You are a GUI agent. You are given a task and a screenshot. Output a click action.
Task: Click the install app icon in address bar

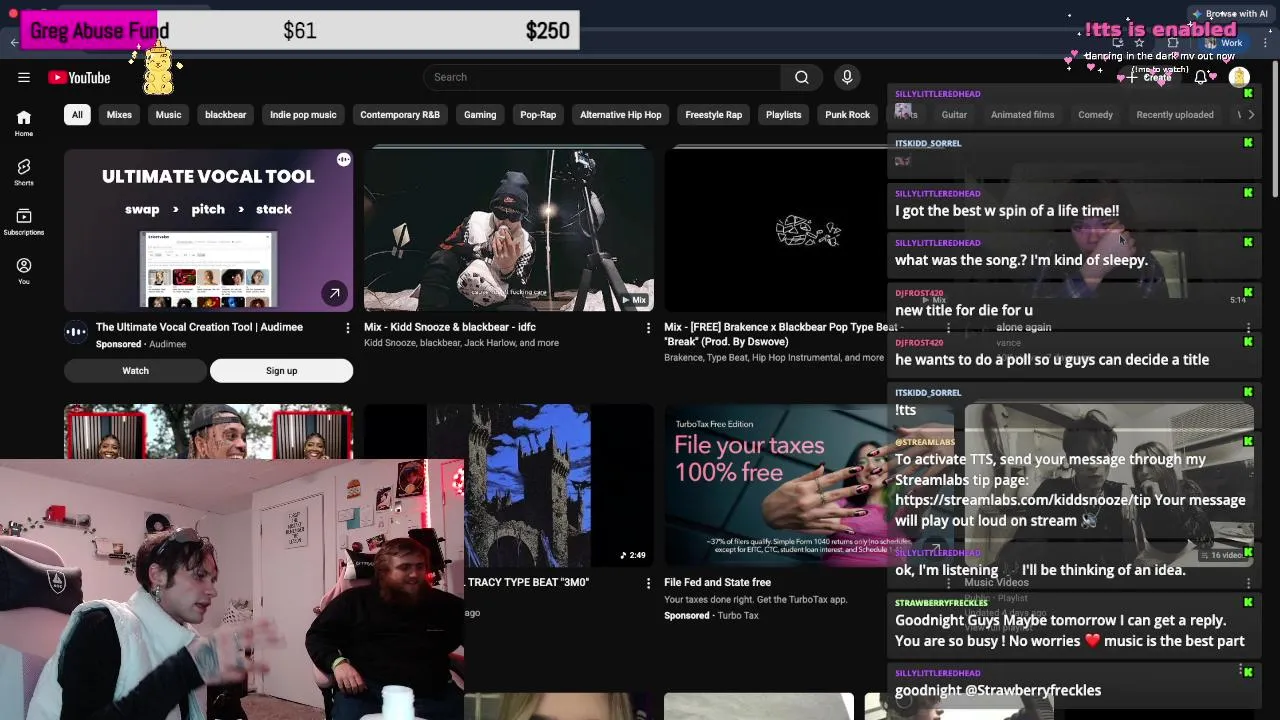[x=1118, y=43]
